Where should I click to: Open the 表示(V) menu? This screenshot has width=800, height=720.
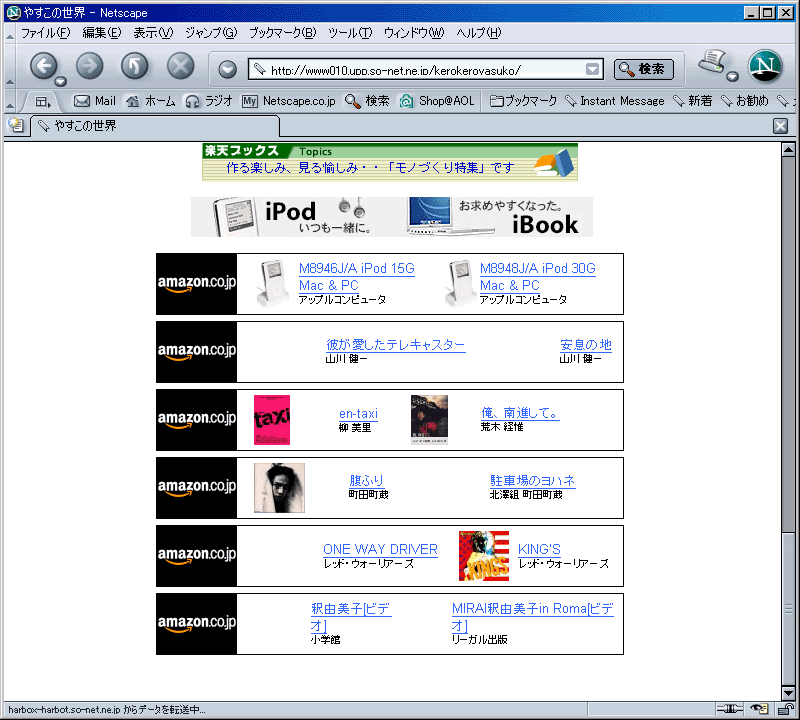pos(153,33)
